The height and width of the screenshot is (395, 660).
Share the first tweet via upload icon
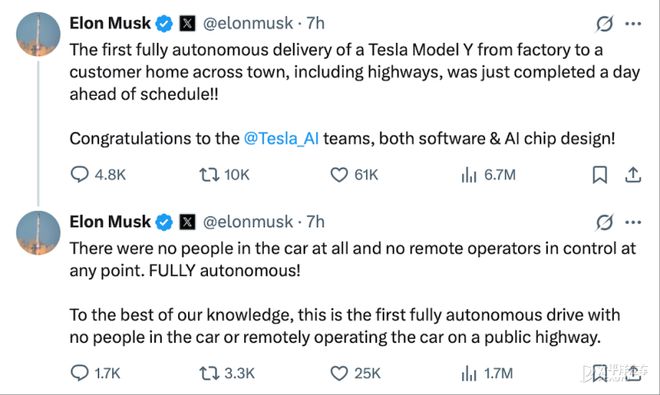click(633, 175)
